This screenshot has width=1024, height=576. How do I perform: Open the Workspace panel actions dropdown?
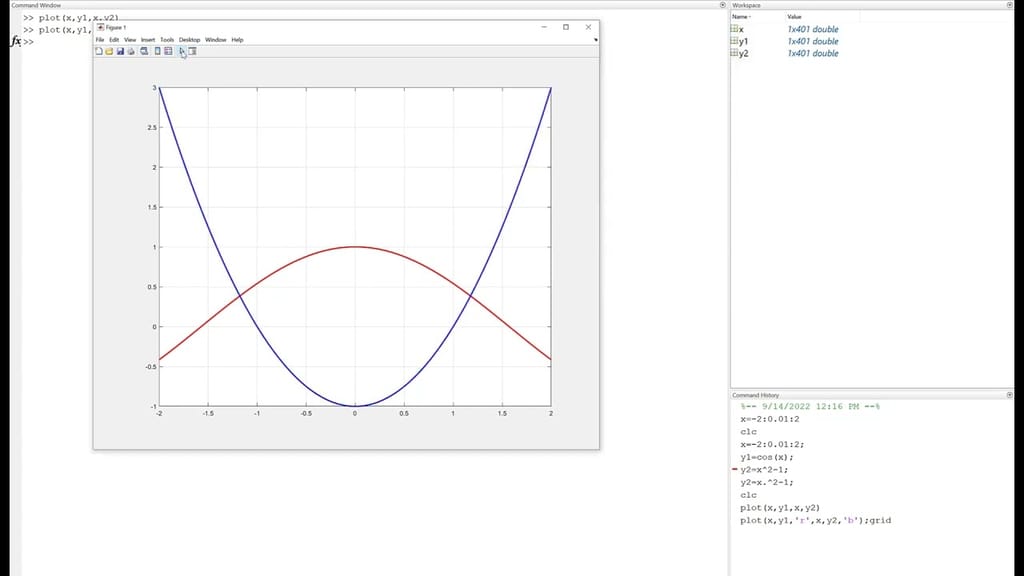[1008, 5]
